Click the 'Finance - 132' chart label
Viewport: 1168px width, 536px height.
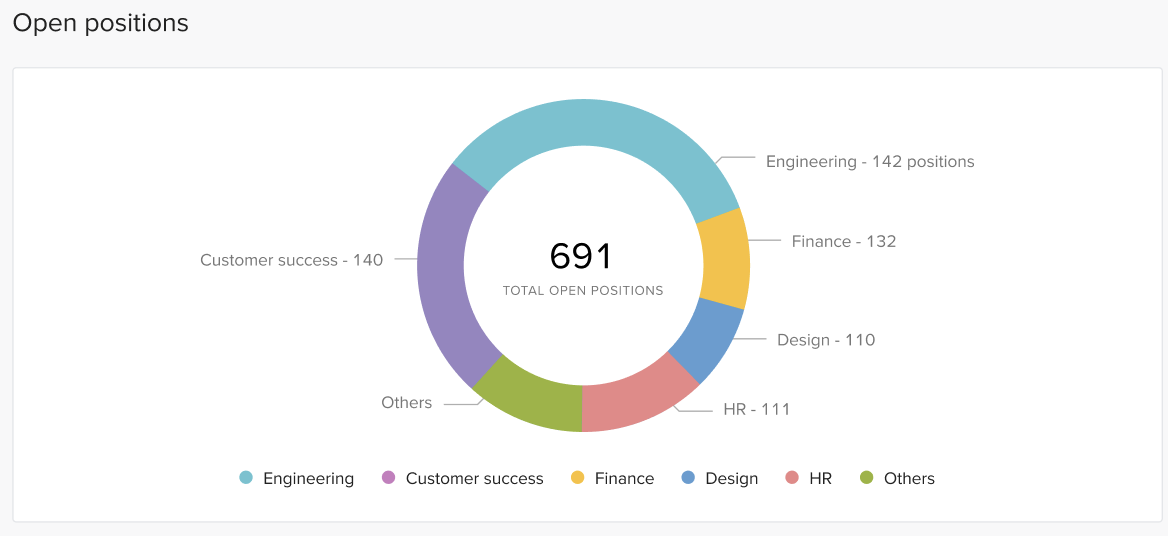pos(844,241)
